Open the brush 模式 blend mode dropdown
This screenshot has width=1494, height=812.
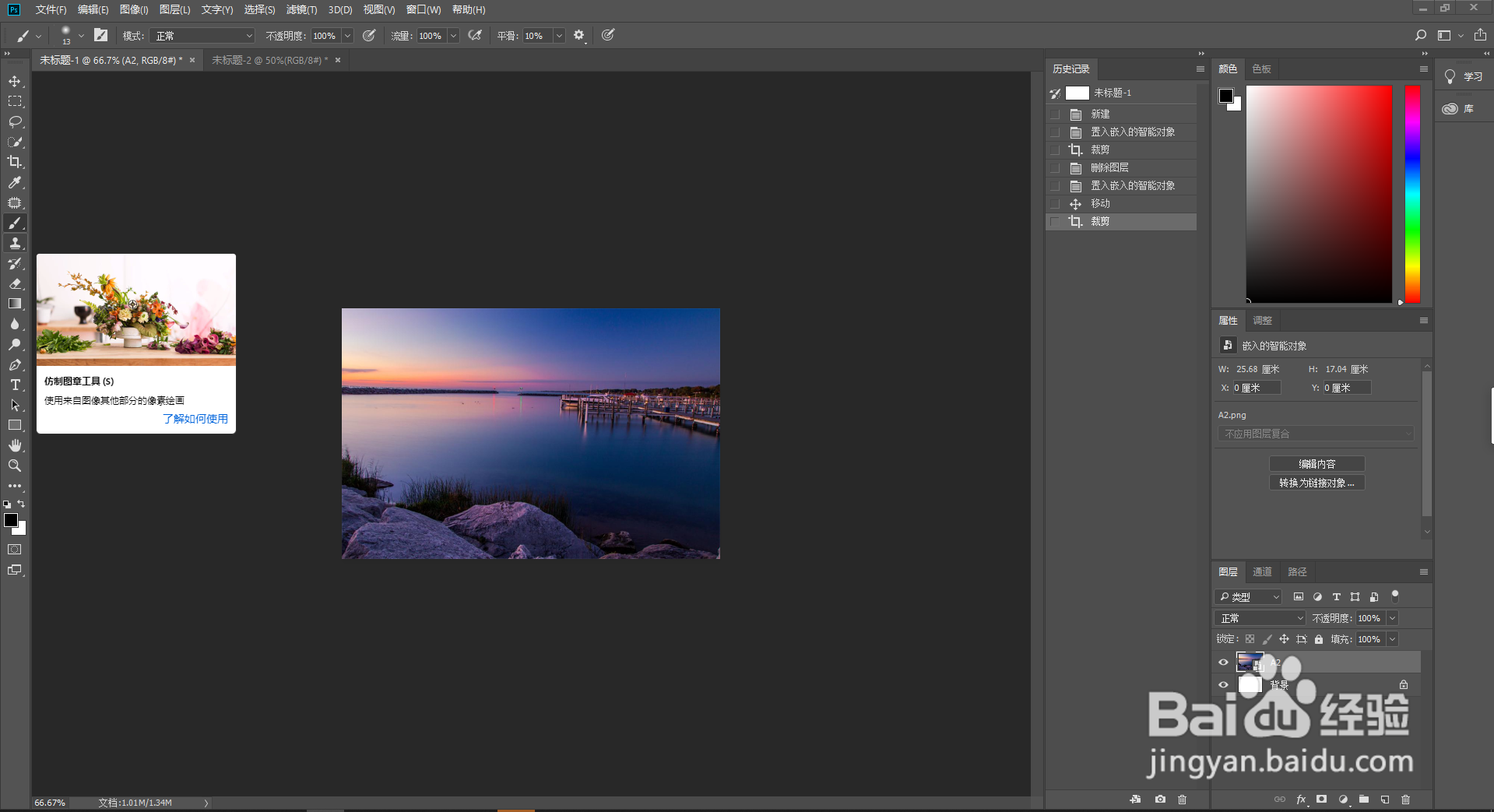point(203,36)
